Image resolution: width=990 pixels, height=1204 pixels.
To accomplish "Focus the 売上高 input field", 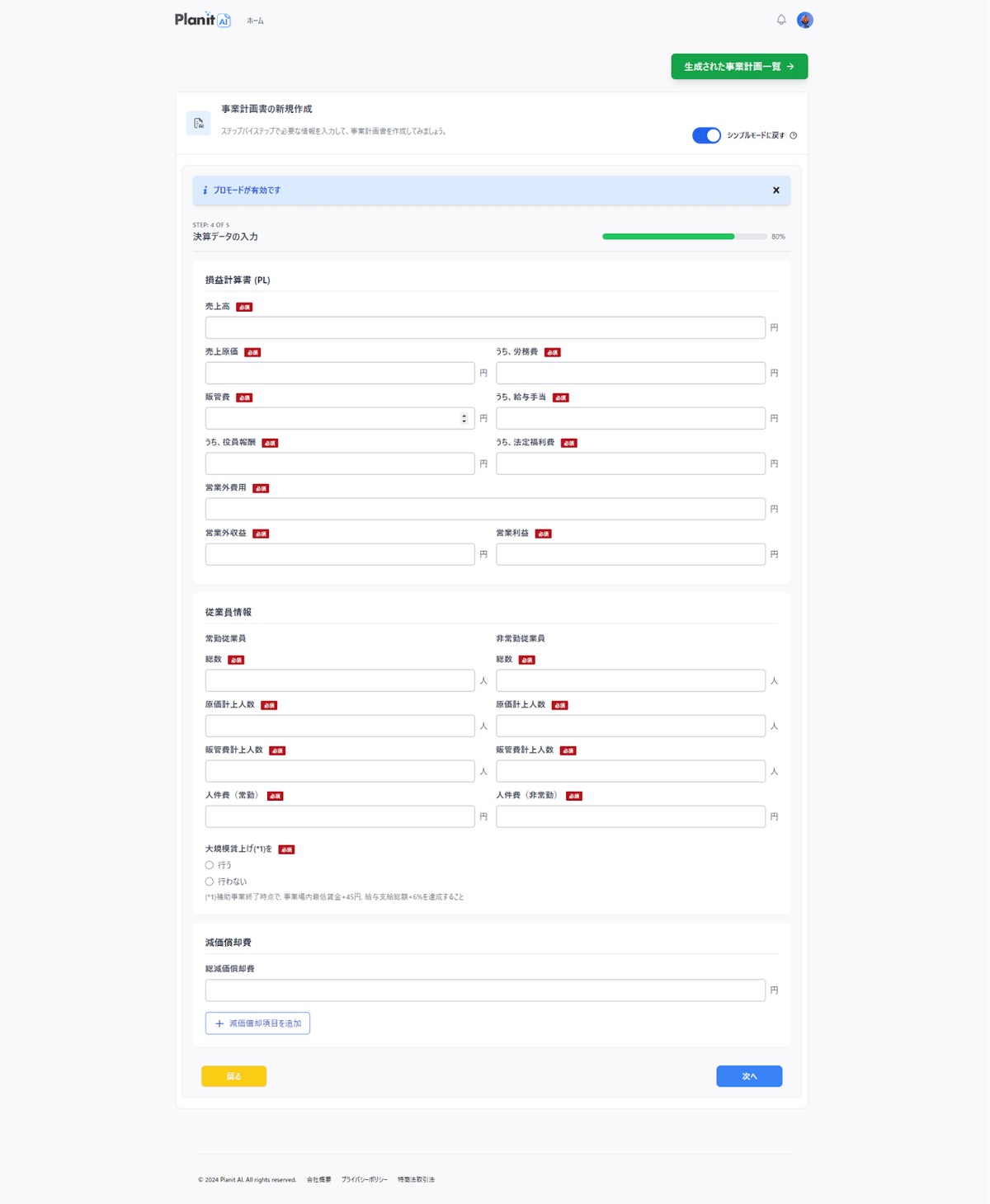I will [x=485, y=327].
